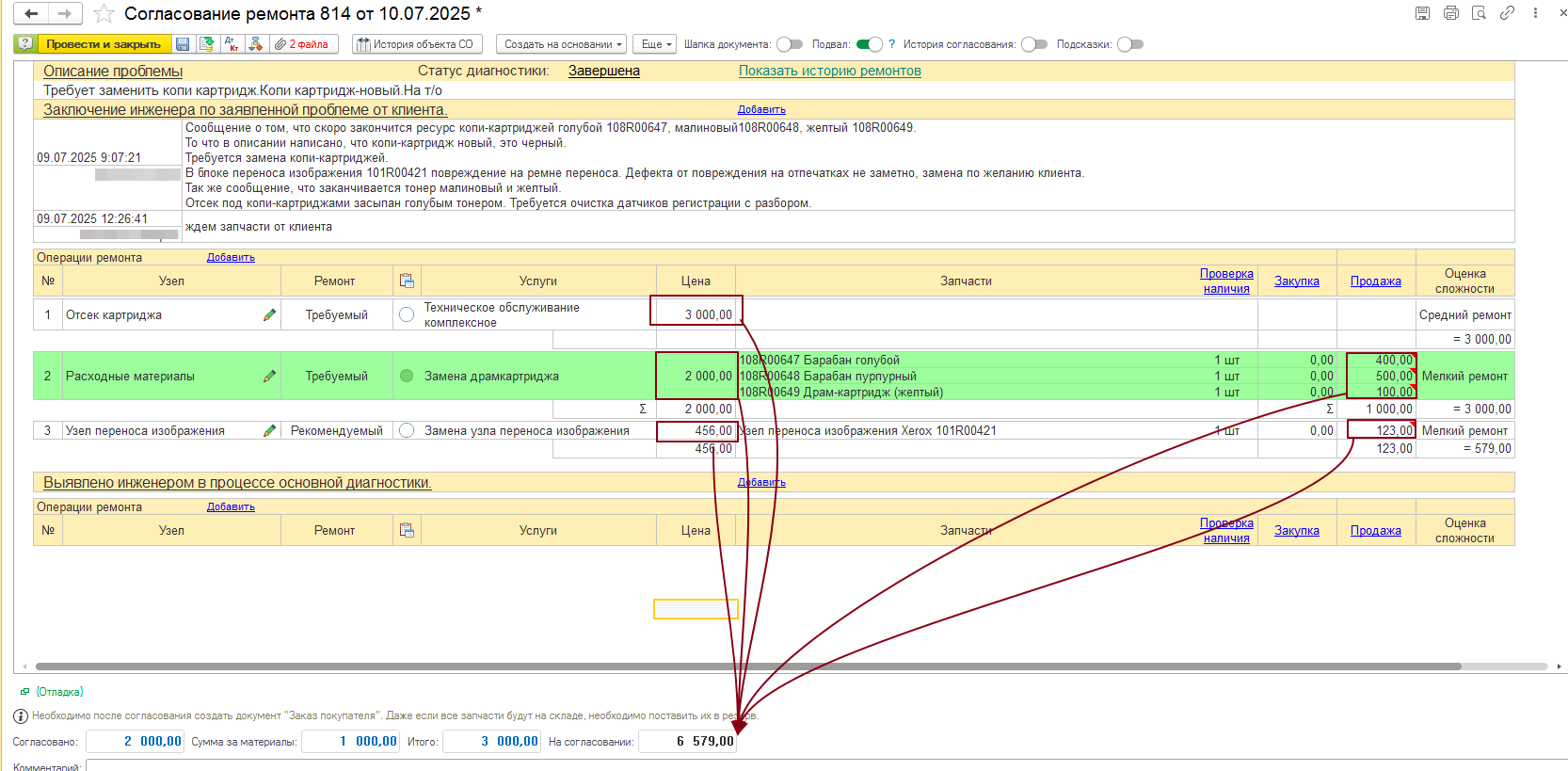
Task: Click the 'Итого' amount field
Action: coord(492,741)
